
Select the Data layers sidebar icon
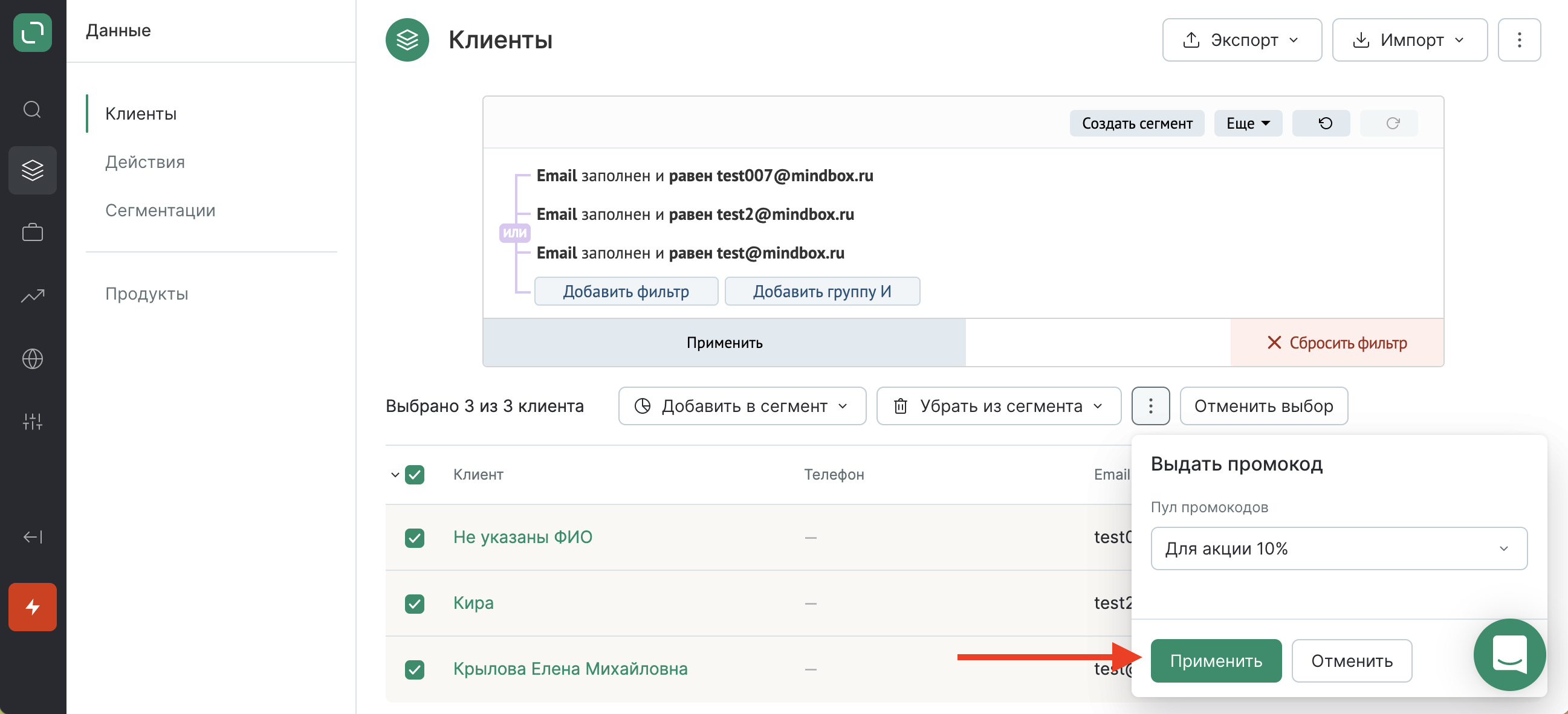tap(32, 170)
